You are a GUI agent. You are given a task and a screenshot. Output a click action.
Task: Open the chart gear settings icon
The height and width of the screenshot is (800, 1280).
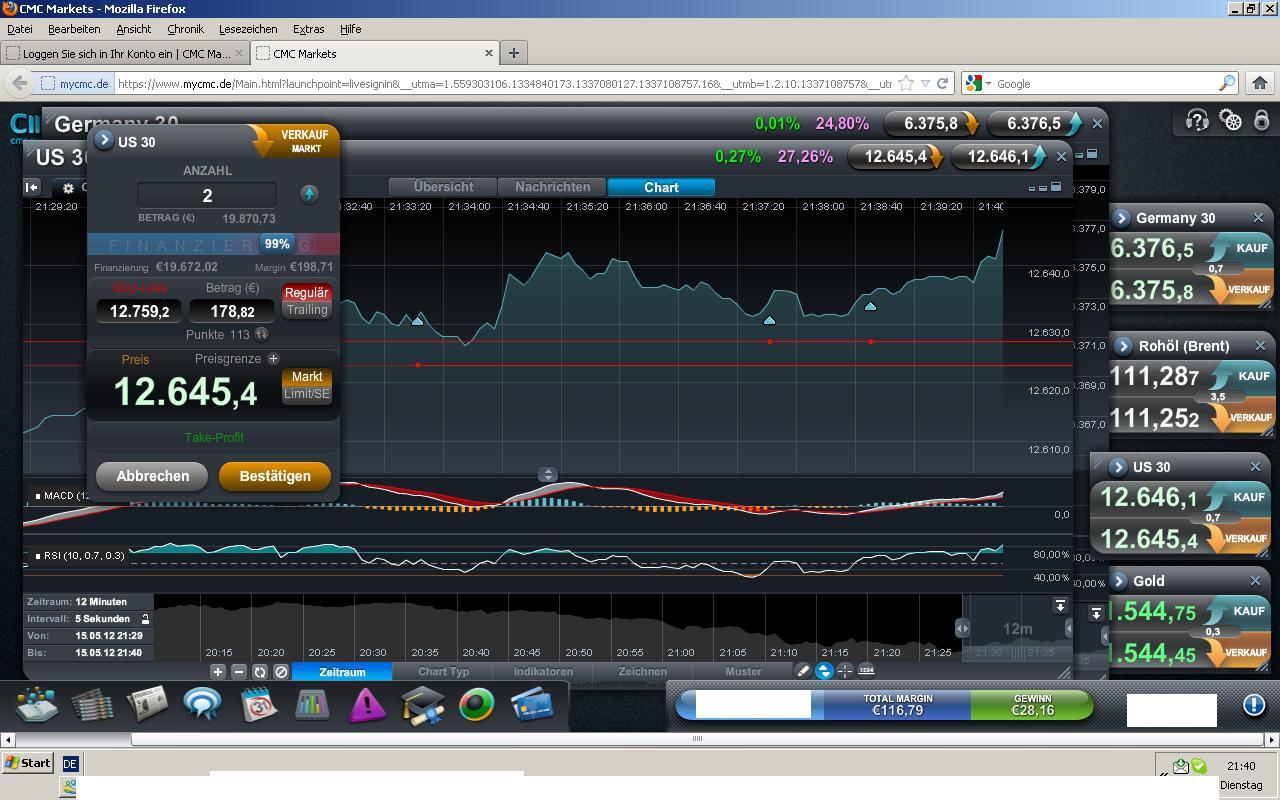coord(68,188)
